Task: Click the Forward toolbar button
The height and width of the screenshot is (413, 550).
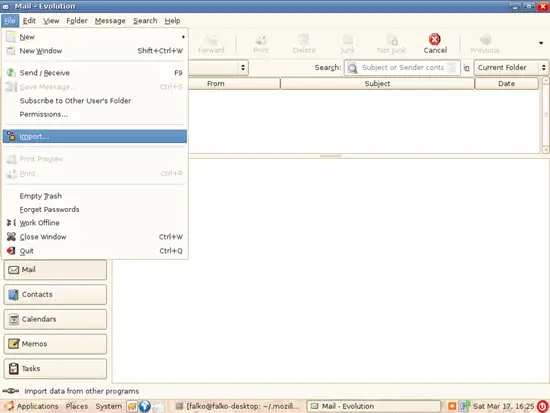Action: pyautogui.click(x=211, y=44)
